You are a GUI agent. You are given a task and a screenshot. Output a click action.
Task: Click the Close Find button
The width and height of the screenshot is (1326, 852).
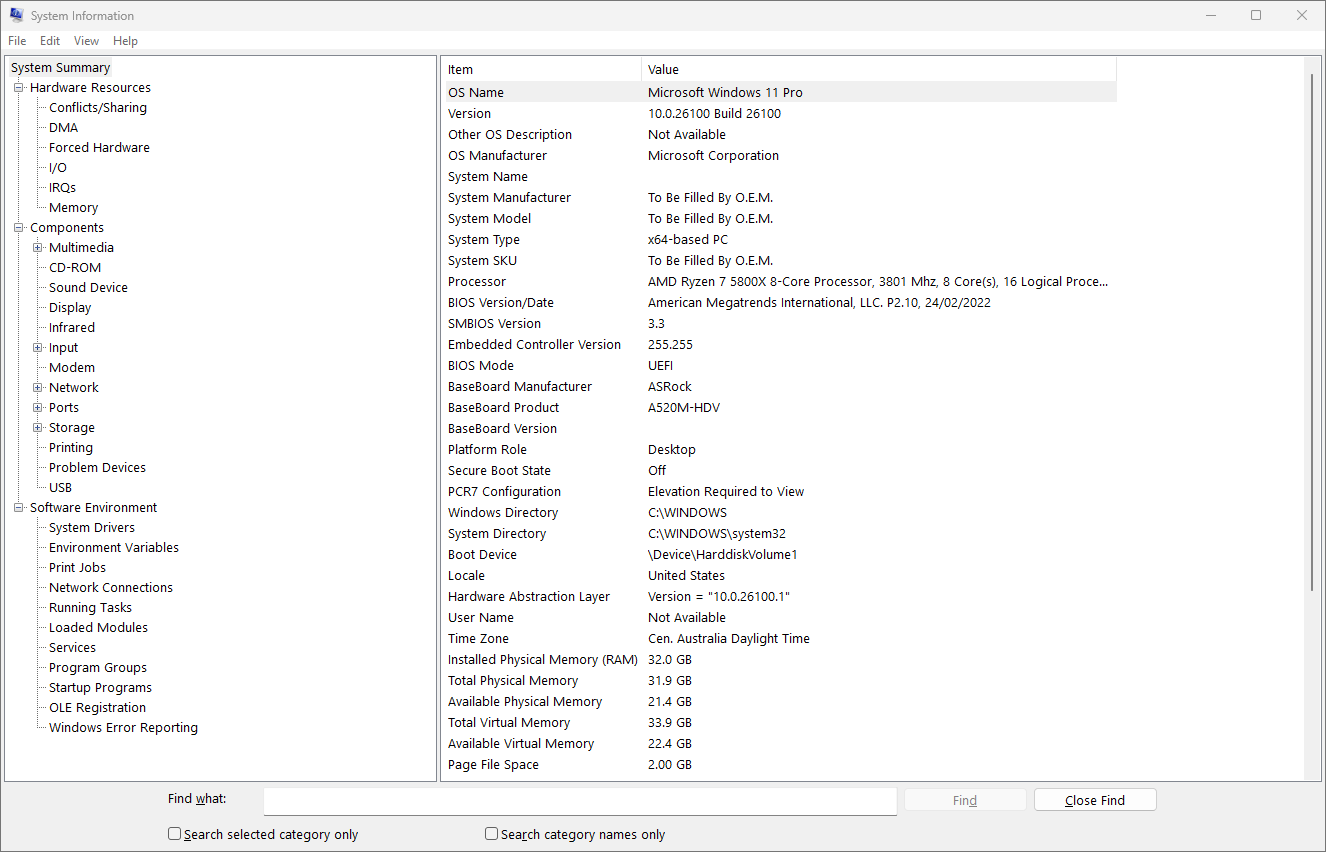[1094, 799]
